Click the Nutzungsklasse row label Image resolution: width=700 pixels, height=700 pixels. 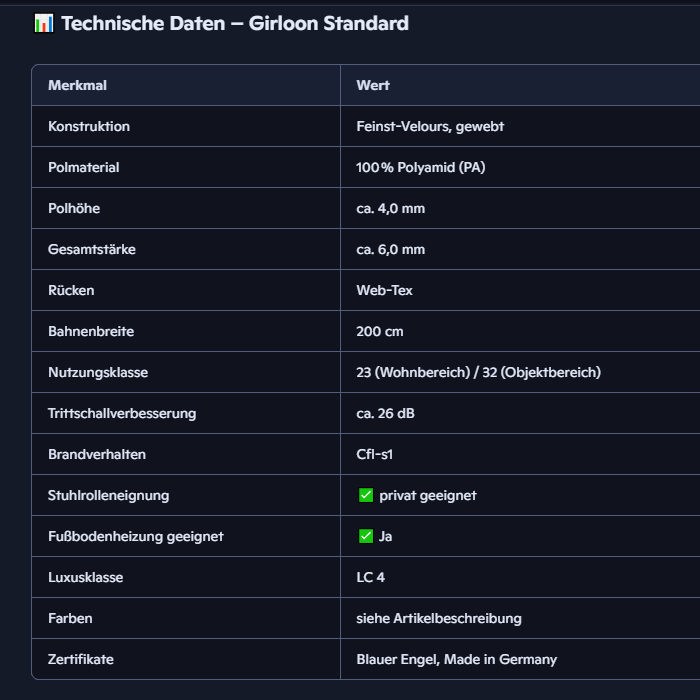(98, 372)
